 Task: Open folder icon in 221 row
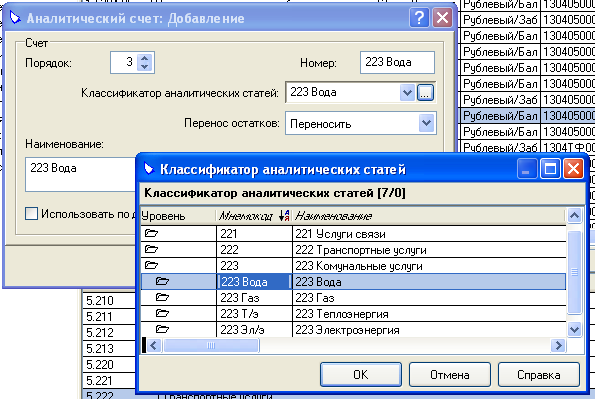click(x=151, y=233)
